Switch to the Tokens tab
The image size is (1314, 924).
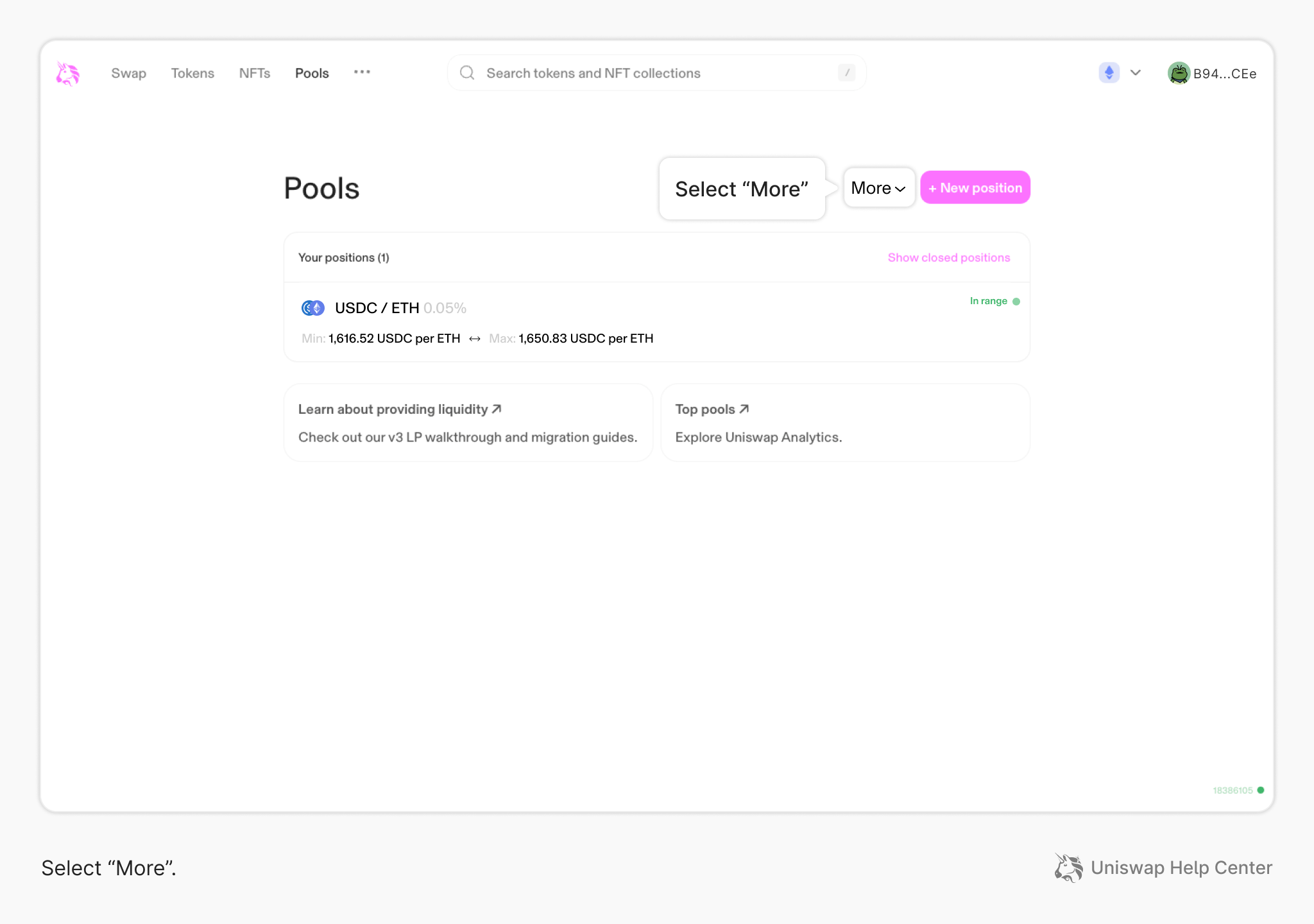(192, 73)
